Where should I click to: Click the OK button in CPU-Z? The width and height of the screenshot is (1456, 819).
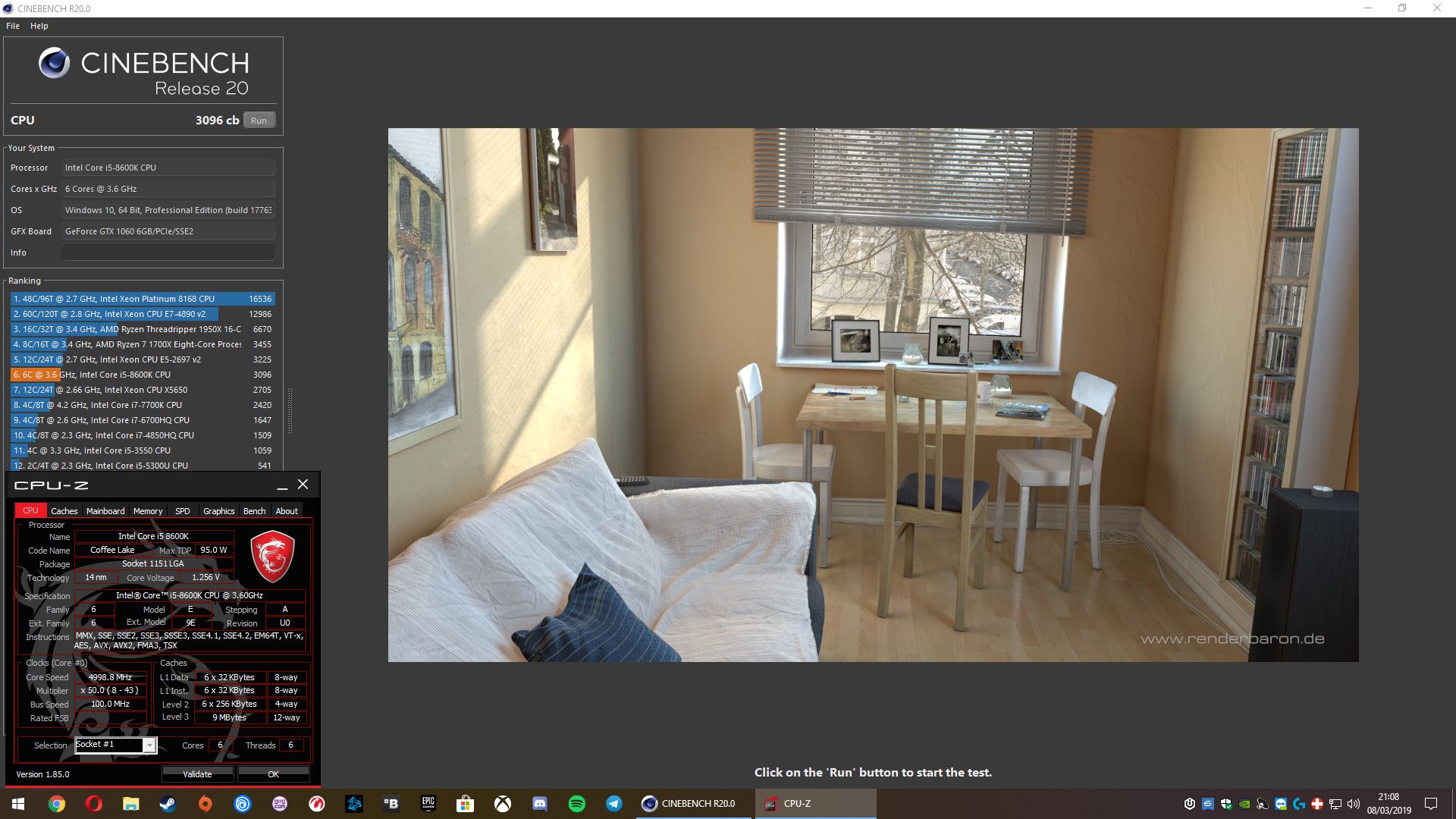pyautogui.click(x=274, y=774)
